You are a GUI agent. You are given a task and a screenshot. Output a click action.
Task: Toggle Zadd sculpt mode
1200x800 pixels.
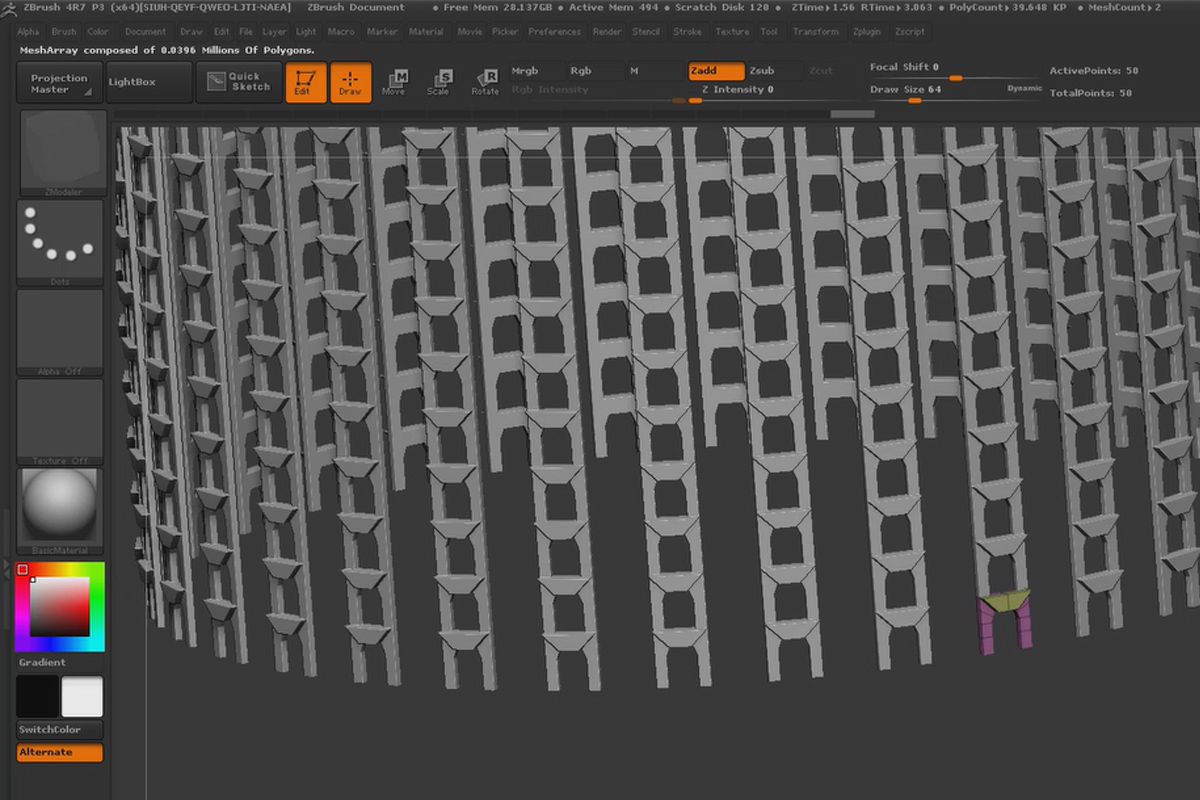click(x=715, y=71)
